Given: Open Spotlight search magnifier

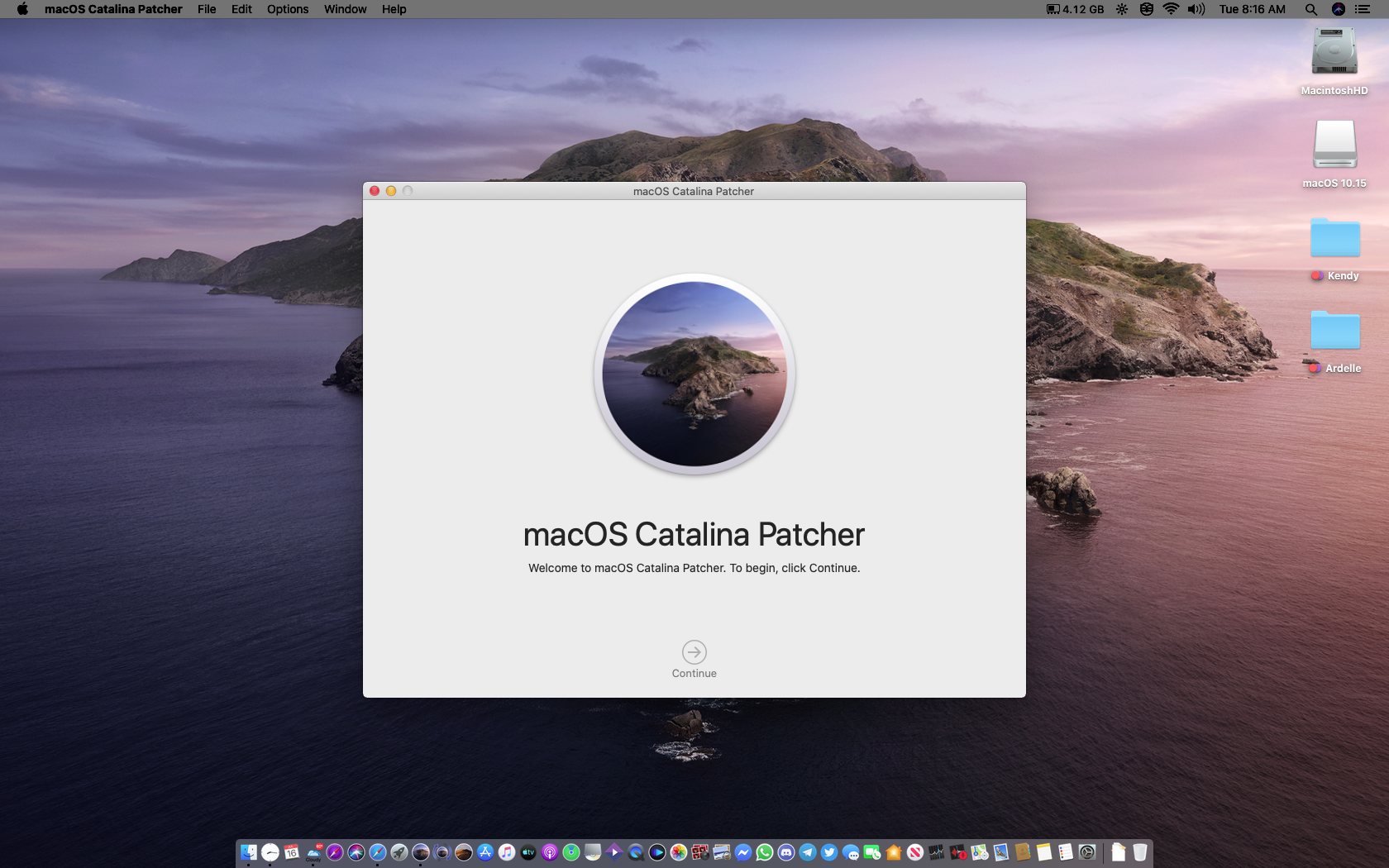Looking at the screenshot, I should [x=1310, y=9].
